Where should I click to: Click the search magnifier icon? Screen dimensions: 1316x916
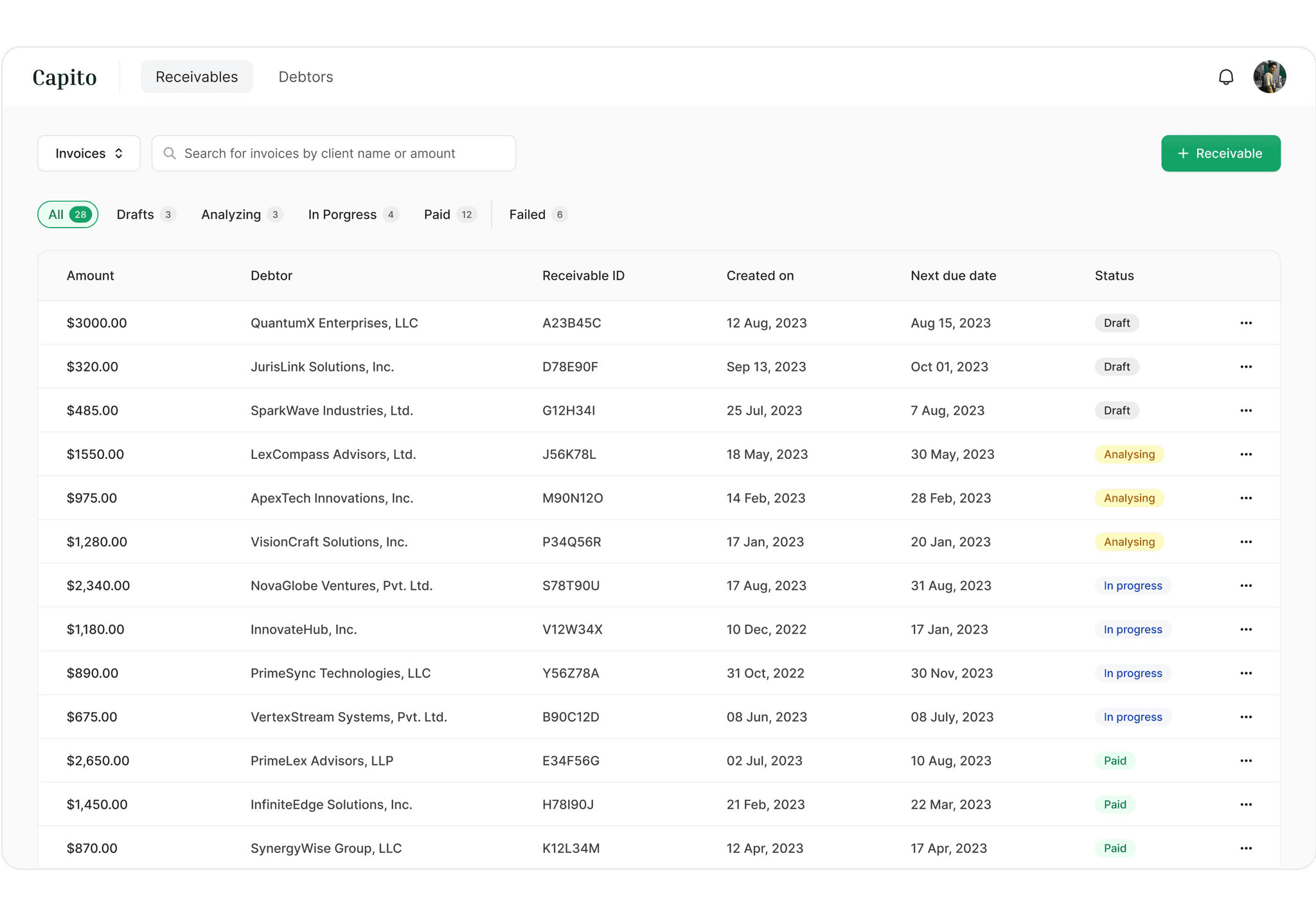point(170,153)
